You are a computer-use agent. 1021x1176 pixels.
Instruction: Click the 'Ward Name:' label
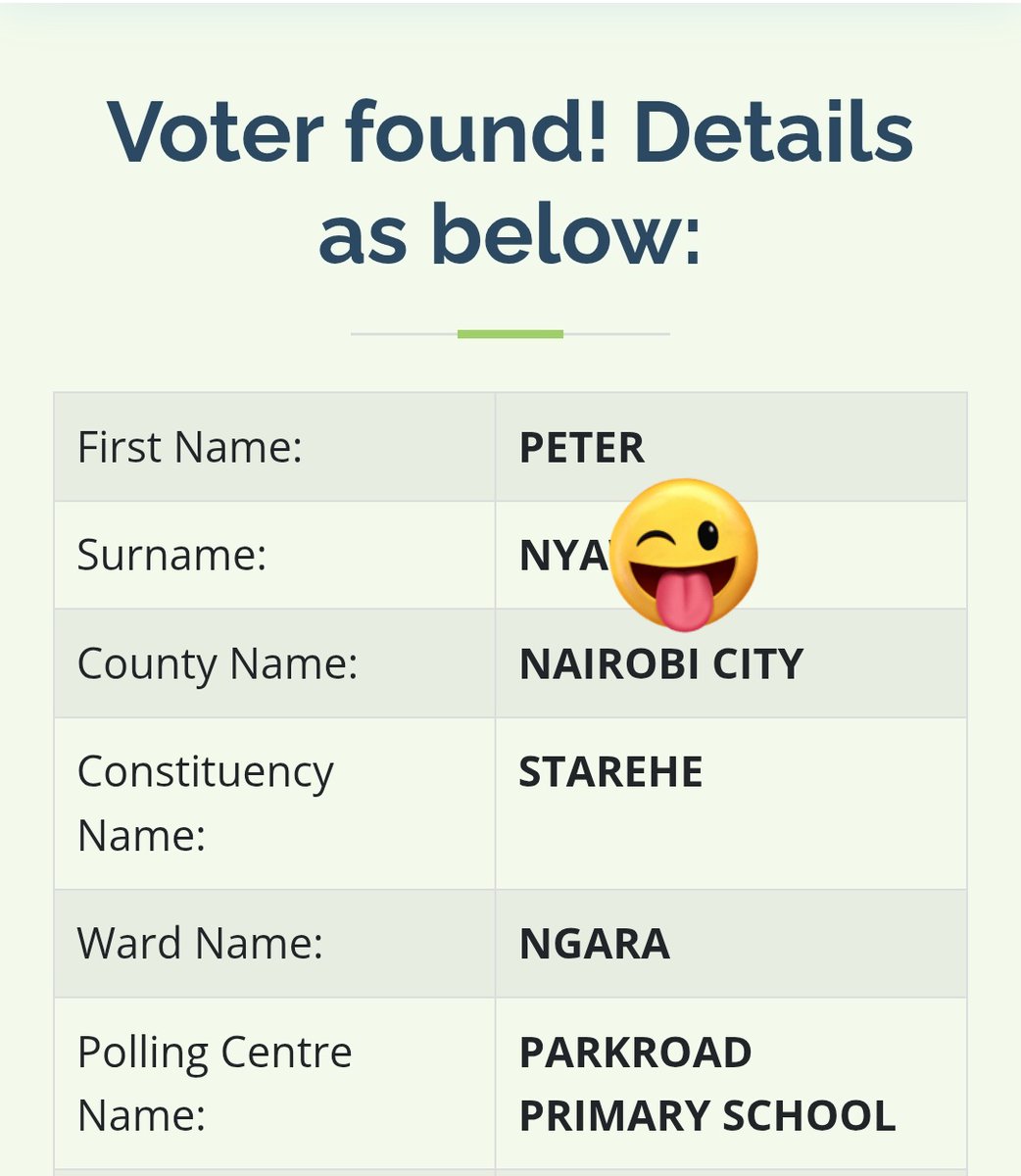[x=200, y=944]
